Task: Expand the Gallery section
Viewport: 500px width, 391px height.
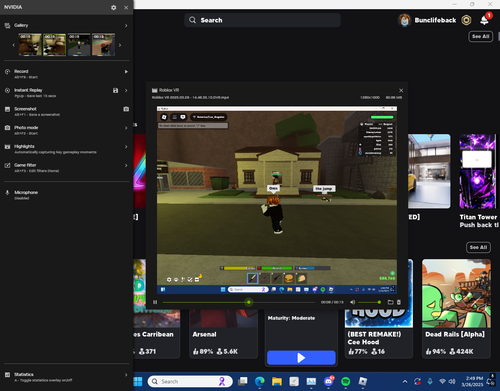Action: 126,25
